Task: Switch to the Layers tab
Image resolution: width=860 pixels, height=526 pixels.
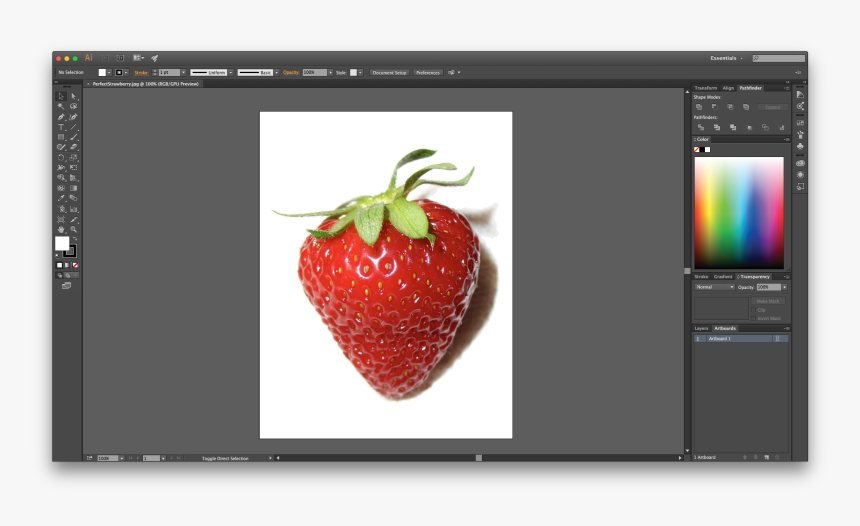Action: (701, 328)
